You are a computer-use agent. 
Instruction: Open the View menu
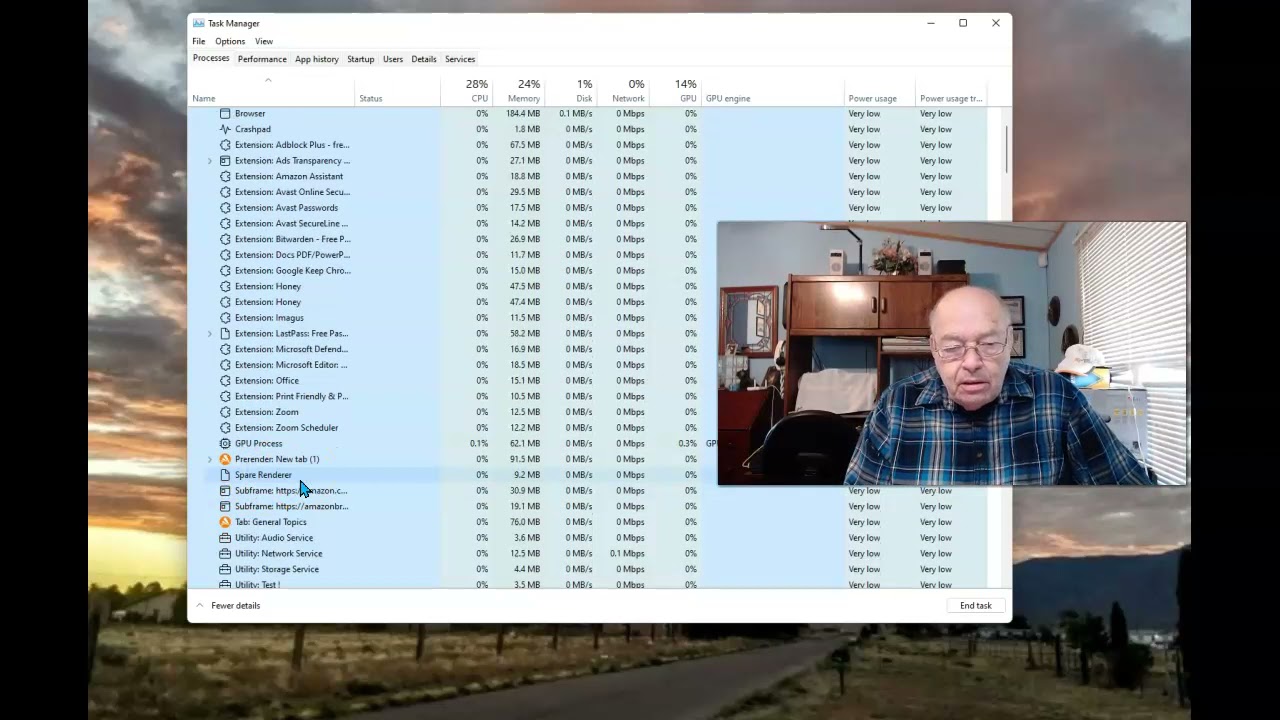point(264,41)
